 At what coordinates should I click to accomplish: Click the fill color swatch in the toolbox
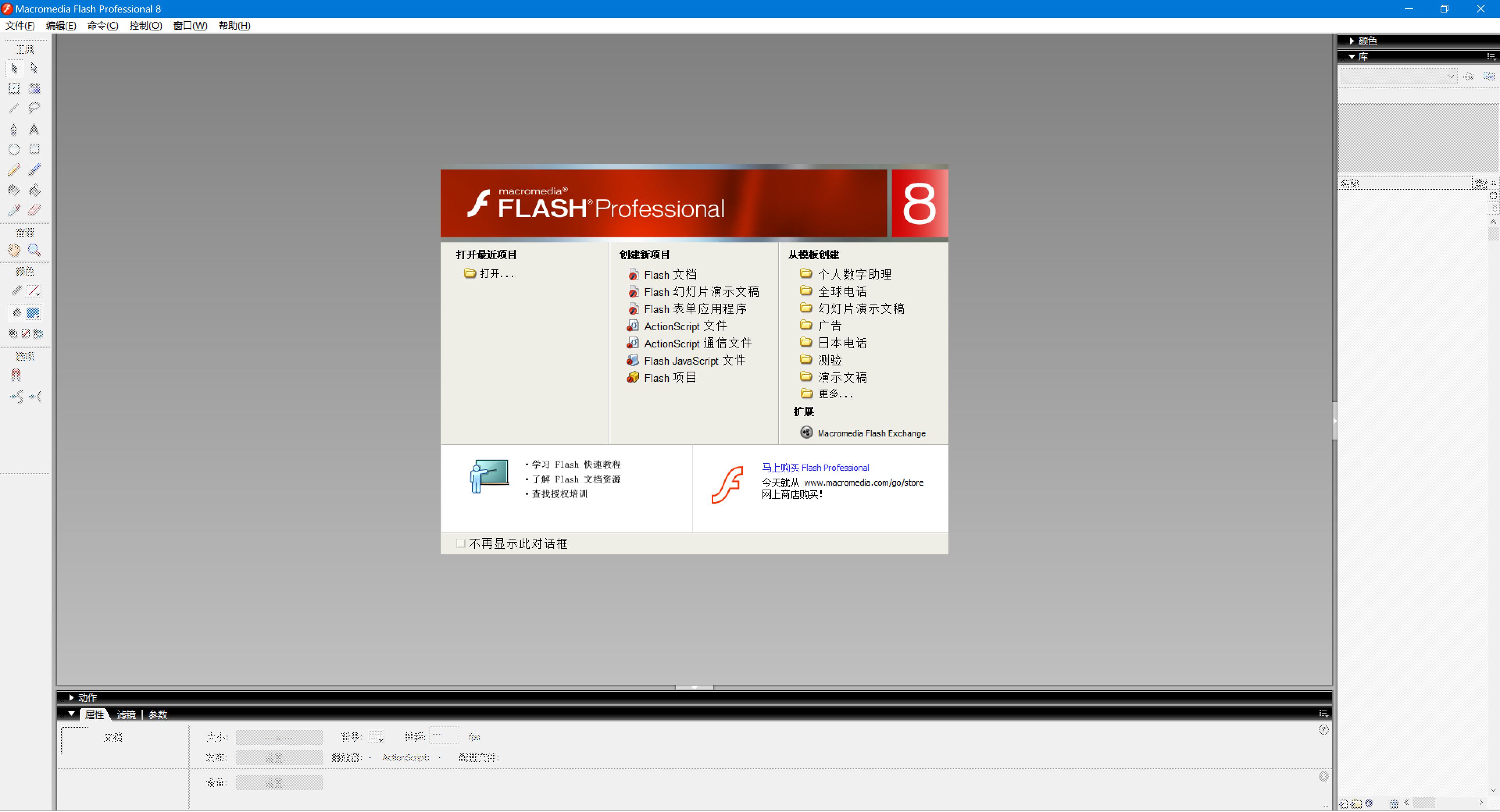click(x=34, y=313)
